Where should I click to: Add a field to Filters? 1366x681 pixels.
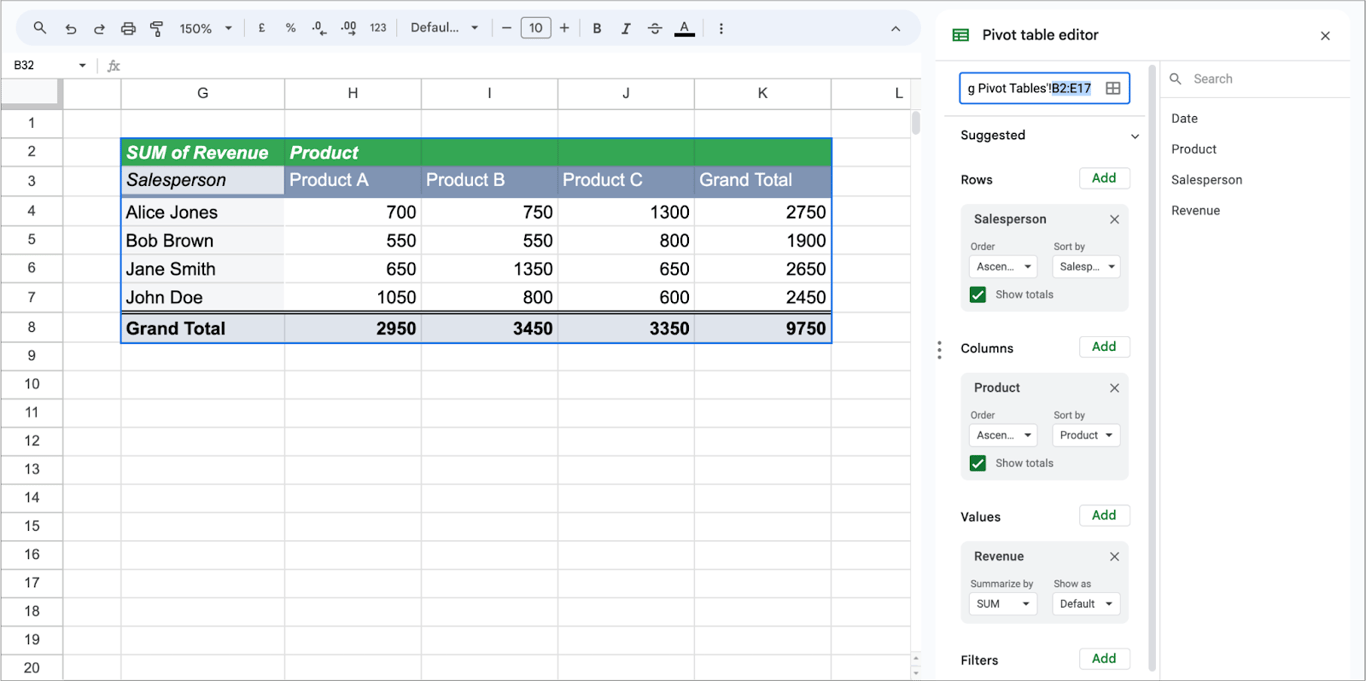1105,658
